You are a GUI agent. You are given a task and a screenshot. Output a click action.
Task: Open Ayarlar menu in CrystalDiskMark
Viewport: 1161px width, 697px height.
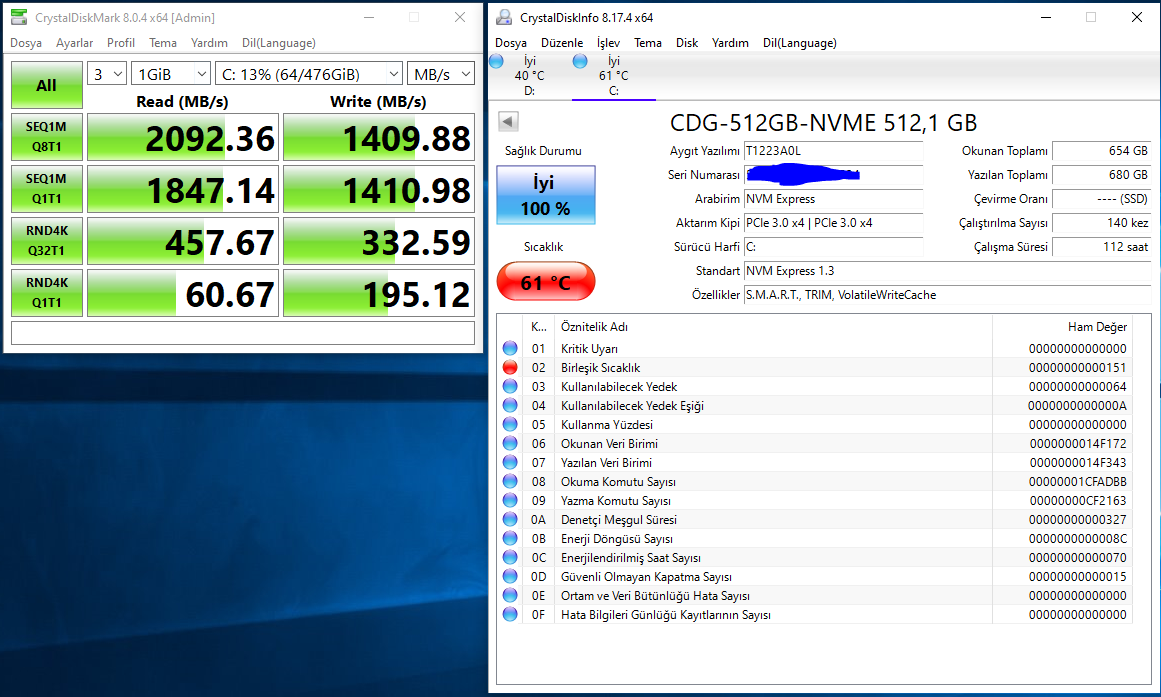tap(75, 43)
